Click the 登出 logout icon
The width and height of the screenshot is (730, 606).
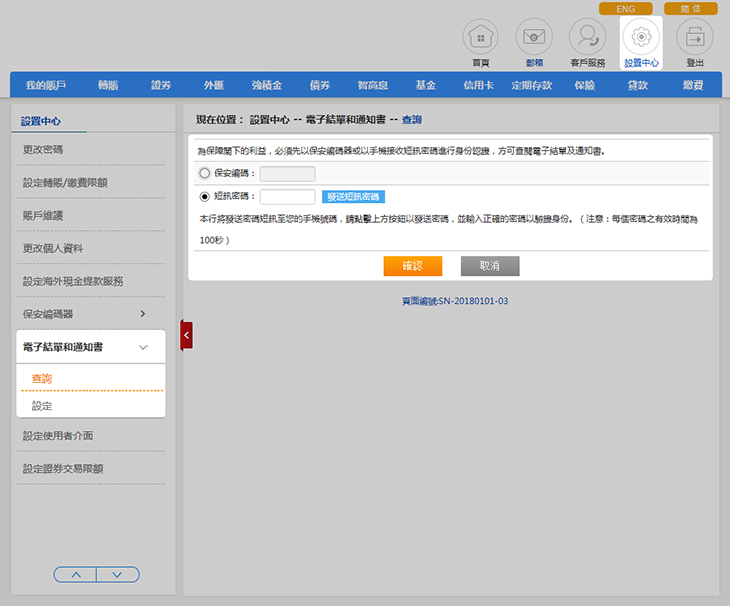(x=695, y=38)
